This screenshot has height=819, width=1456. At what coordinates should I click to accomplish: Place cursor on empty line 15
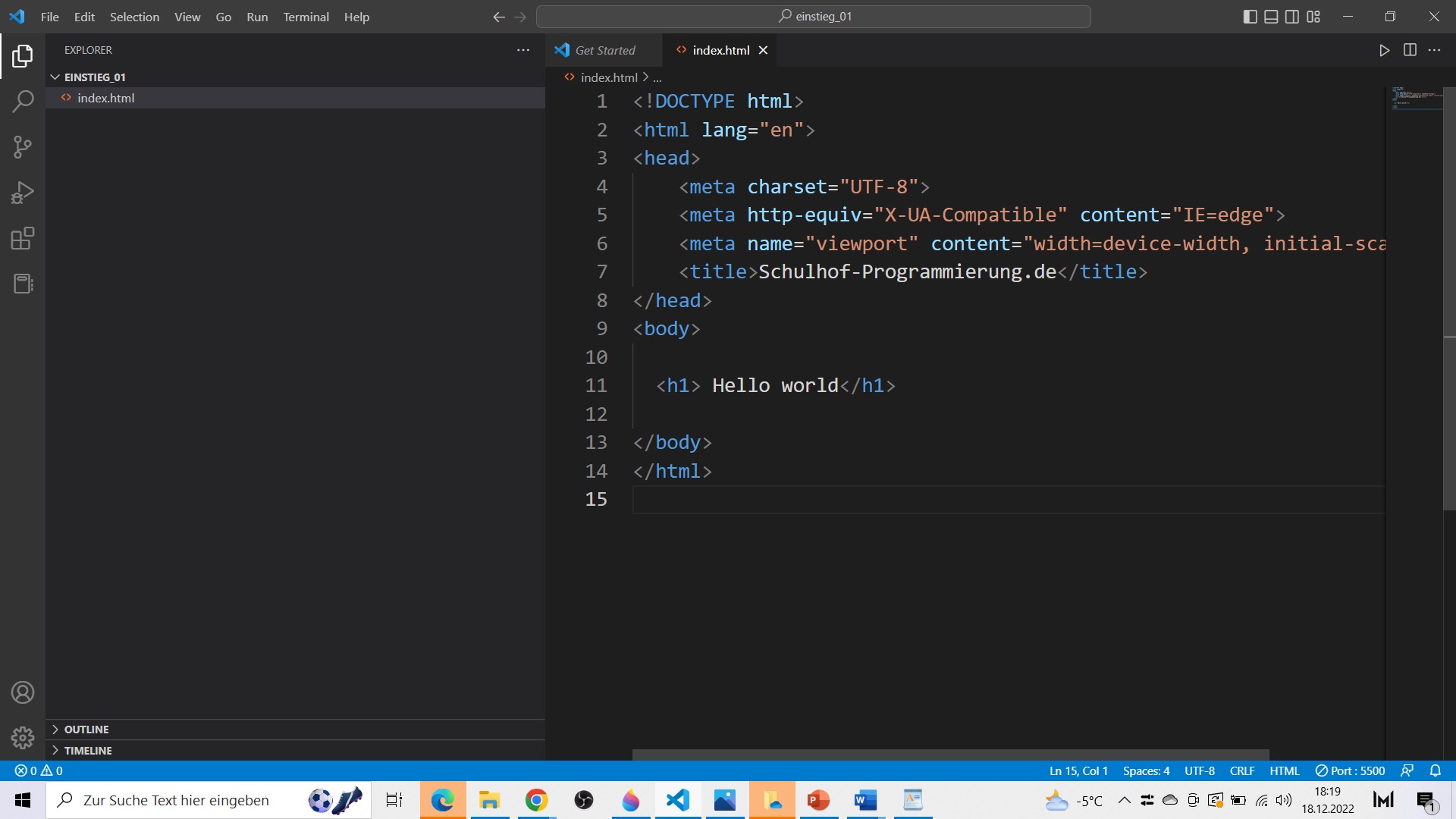[1009, 500]
